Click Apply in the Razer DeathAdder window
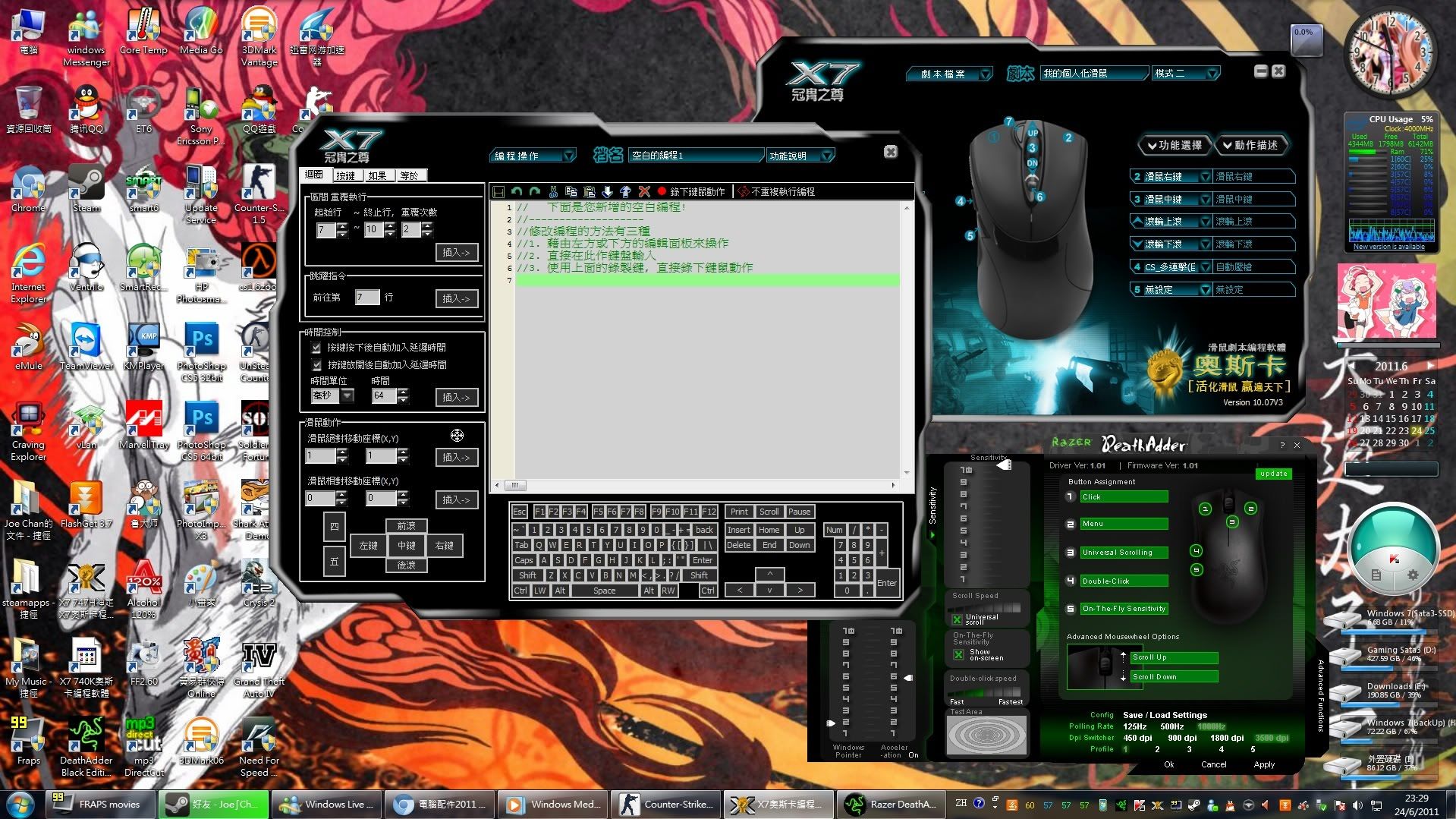 point(1264,764)
